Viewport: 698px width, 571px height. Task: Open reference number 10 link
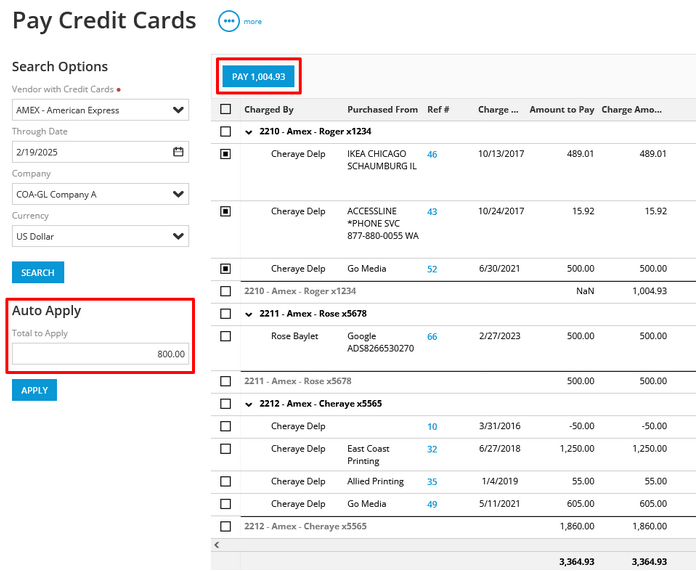pyautogui.click(x=432, y=427)
